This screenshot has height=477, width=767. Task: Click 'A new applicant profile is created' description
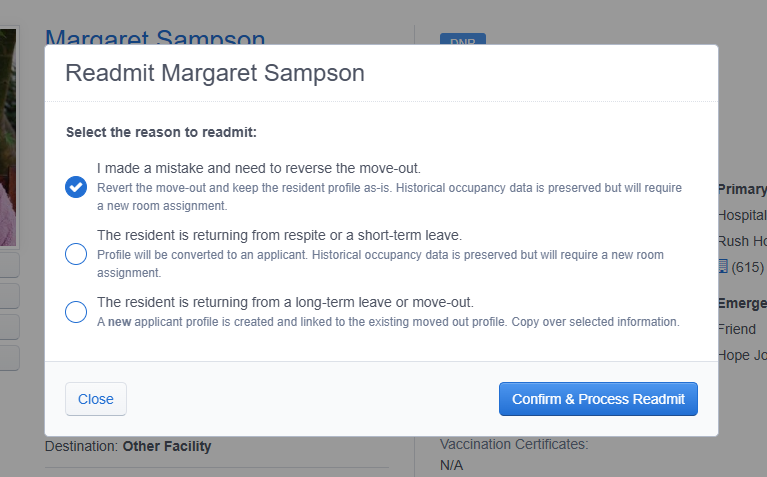(388, 322)
